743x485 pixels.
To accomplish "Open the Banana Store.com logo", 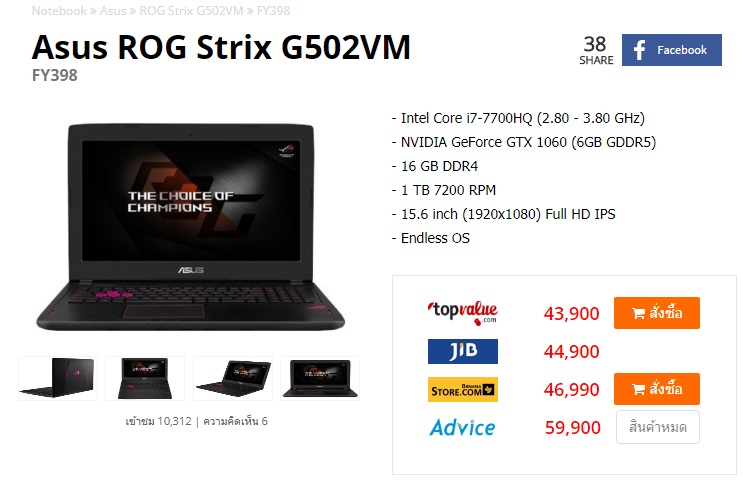I will 462,389.
